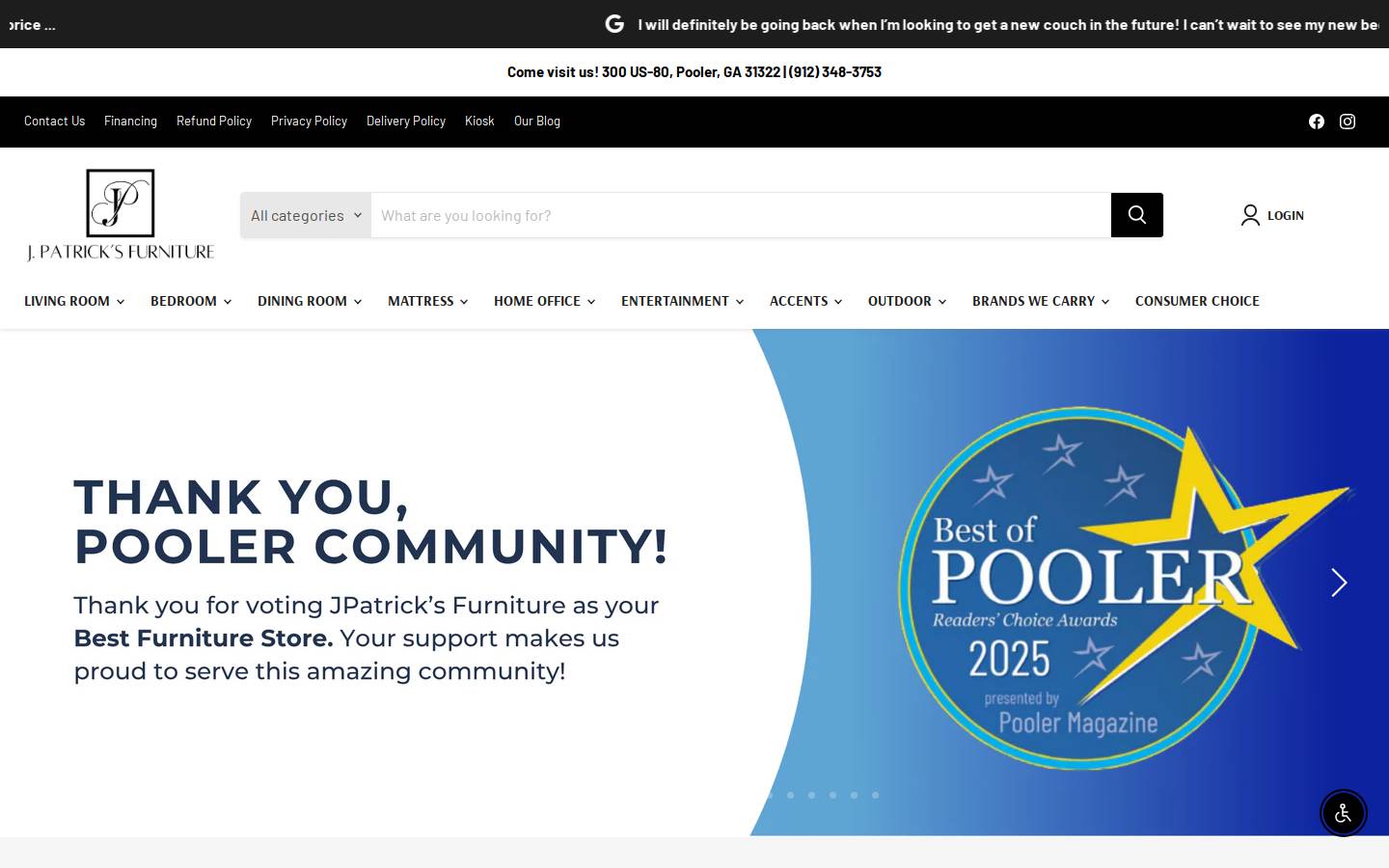
Task: Expand the Dining Room menu
Action: [x=310, y=301]
